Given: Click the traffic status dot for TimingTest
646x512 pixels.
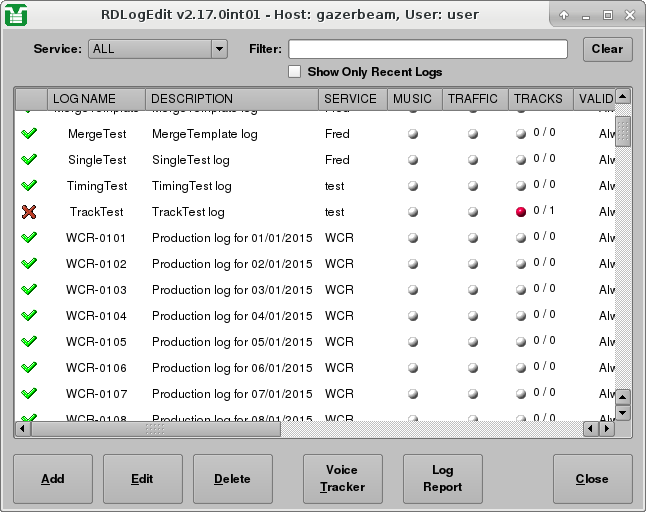Looking at the screenshot, I should pos(473,186).
